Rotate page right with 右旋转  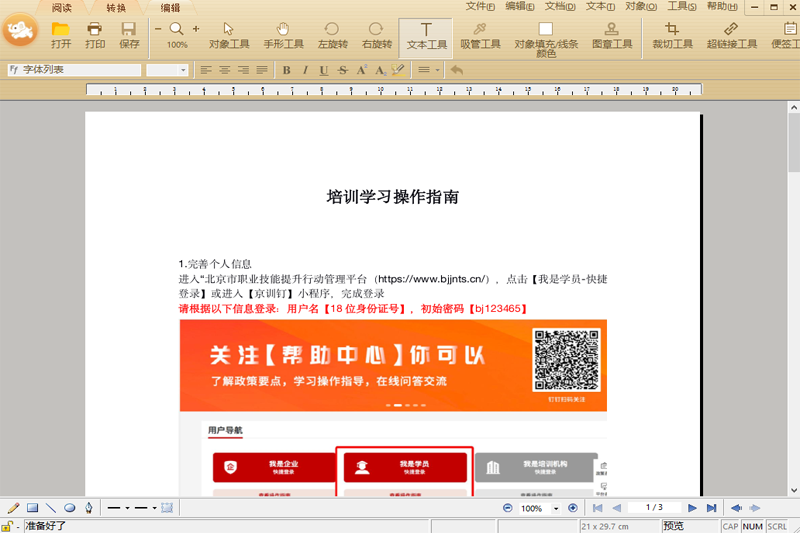pos(377,36)
